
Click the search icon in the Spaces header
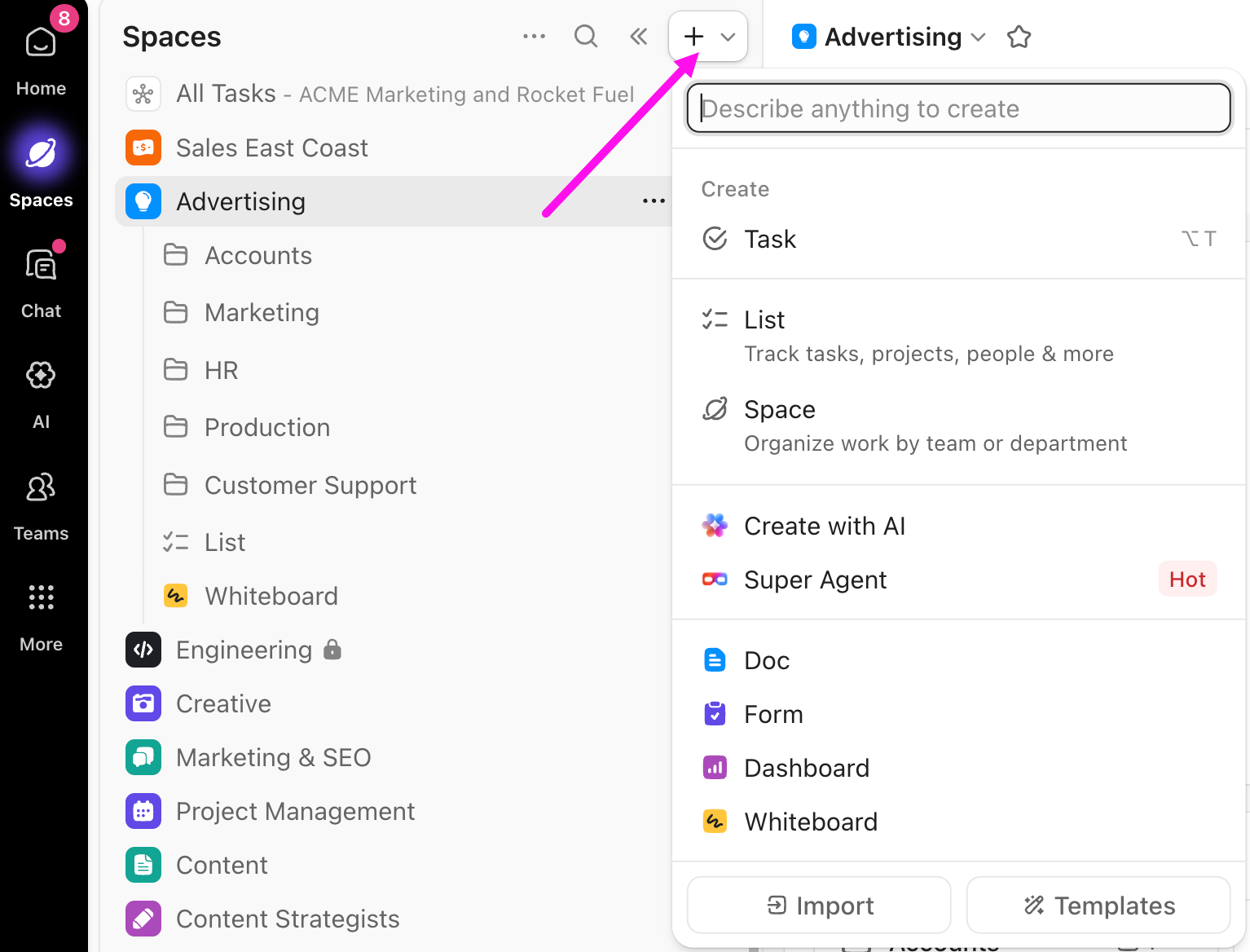585,36
